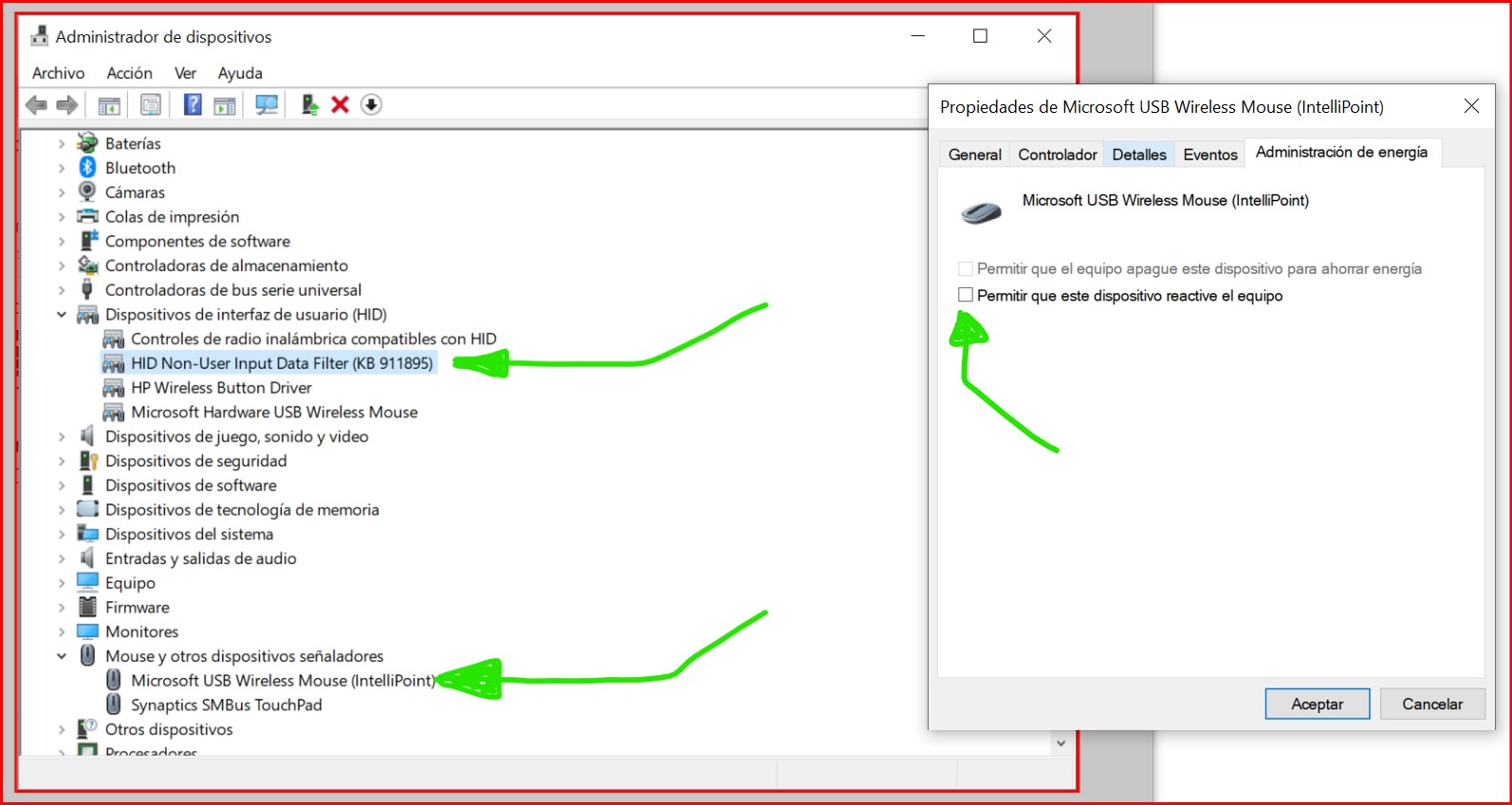The image size is (1512, 805).
Task: Click the Otros dispositivos category icon
Action: (x=87, y=729)
